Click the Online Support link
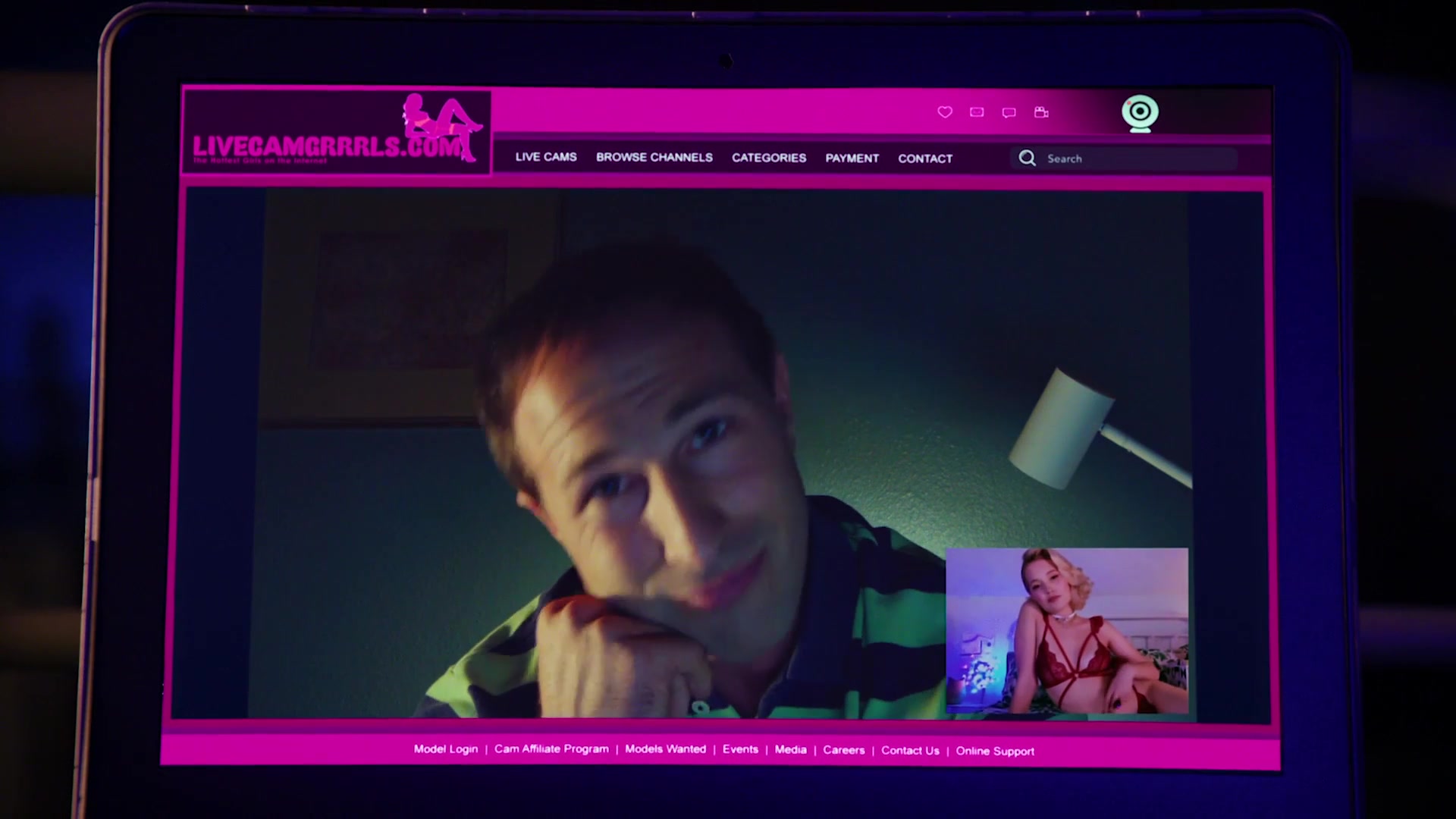The width and height of the screenshot is (1456, 819). (995, 751)
